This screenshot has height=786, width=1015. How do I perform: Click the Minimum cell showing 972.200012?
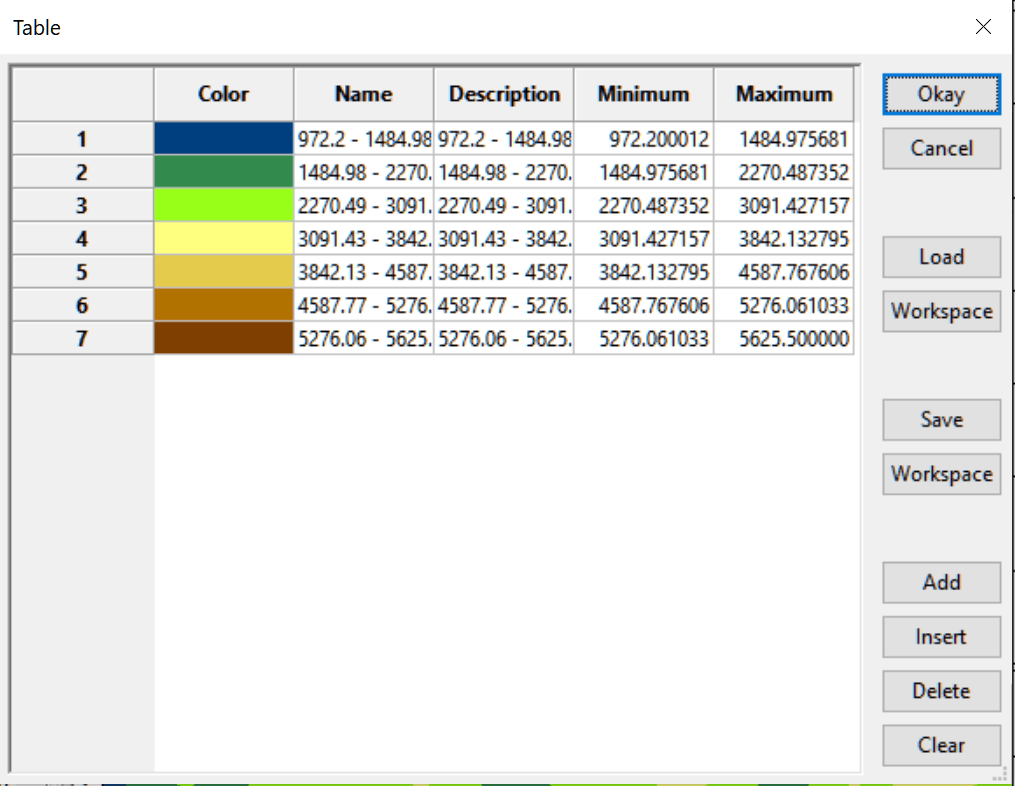point(643,139)
